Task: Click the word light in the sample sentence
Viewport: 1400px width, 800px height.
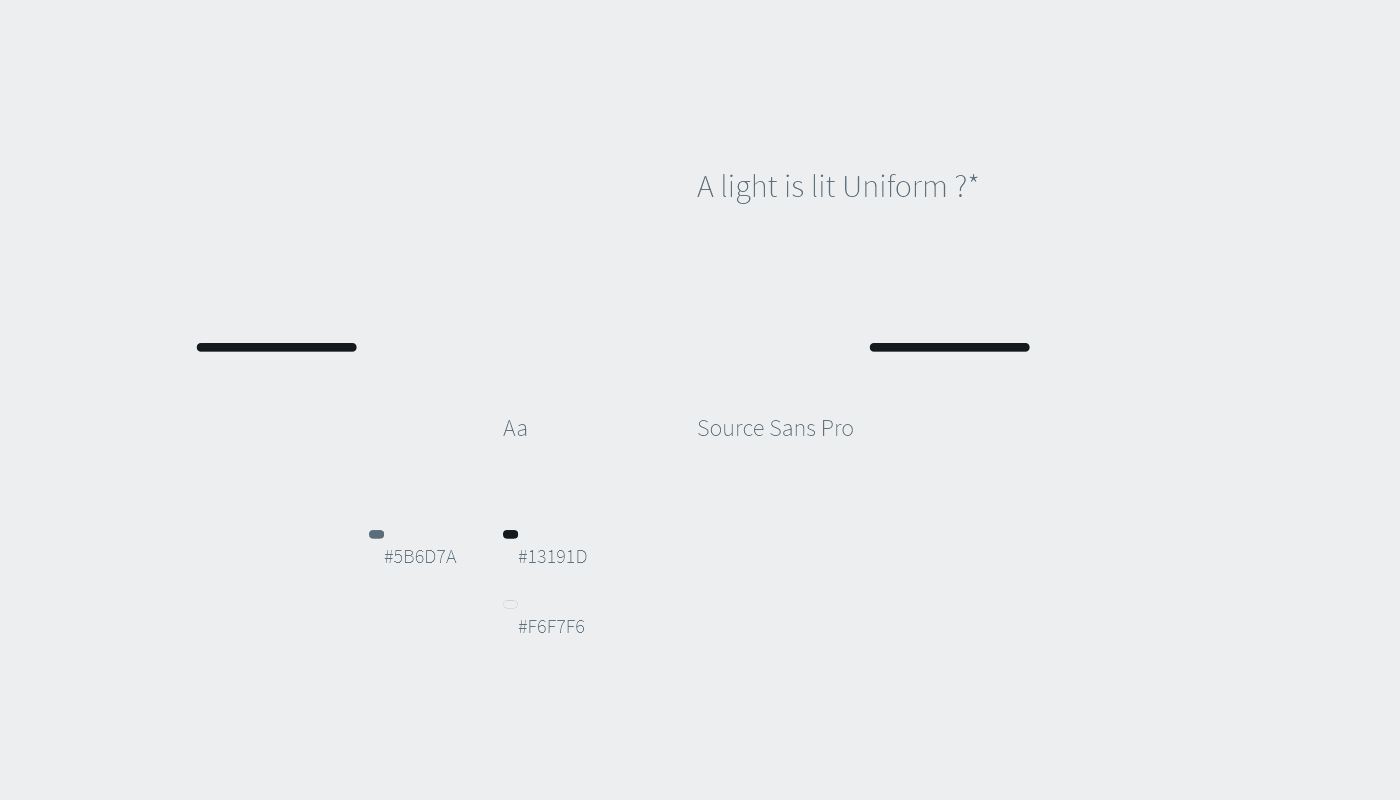Action: pyautogui.click(x=749, y=188)
